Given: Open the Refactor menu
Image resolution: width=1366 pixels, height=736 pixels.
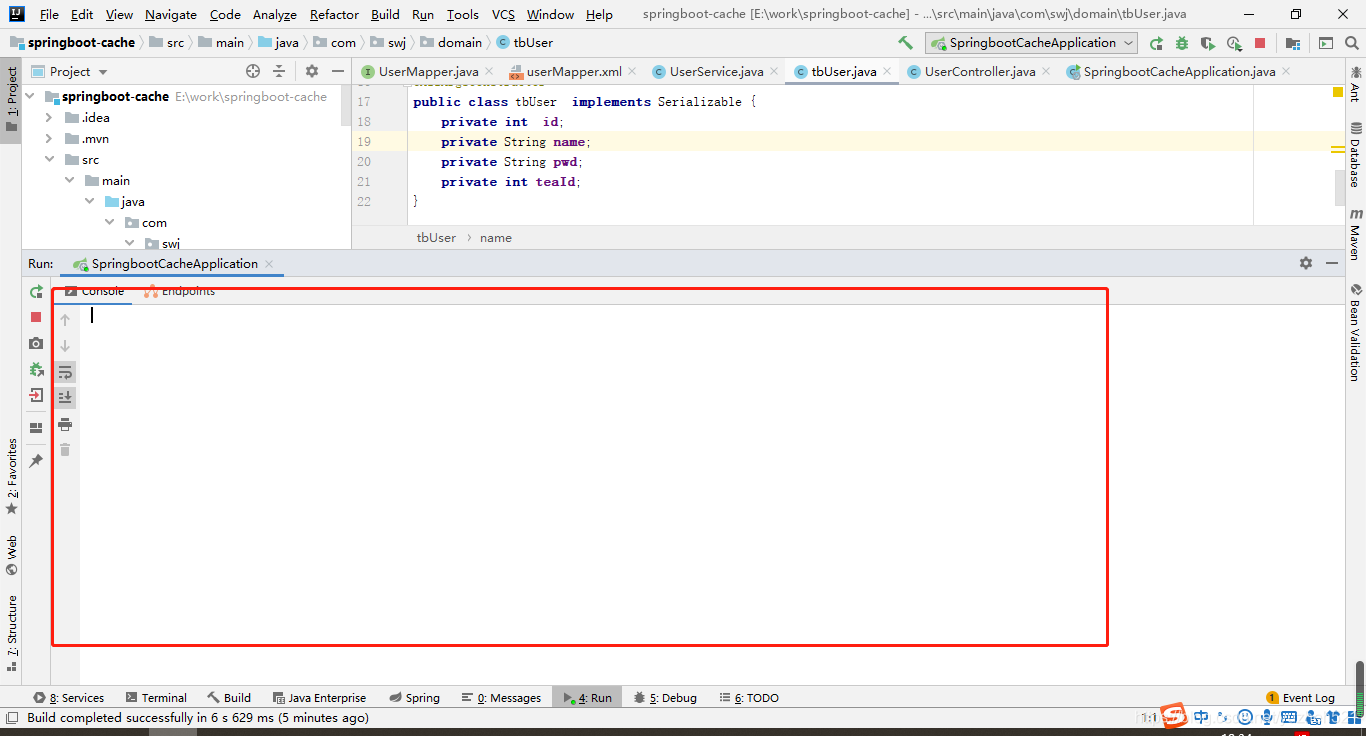Looking at the screenshot, I should pos(334,15).
